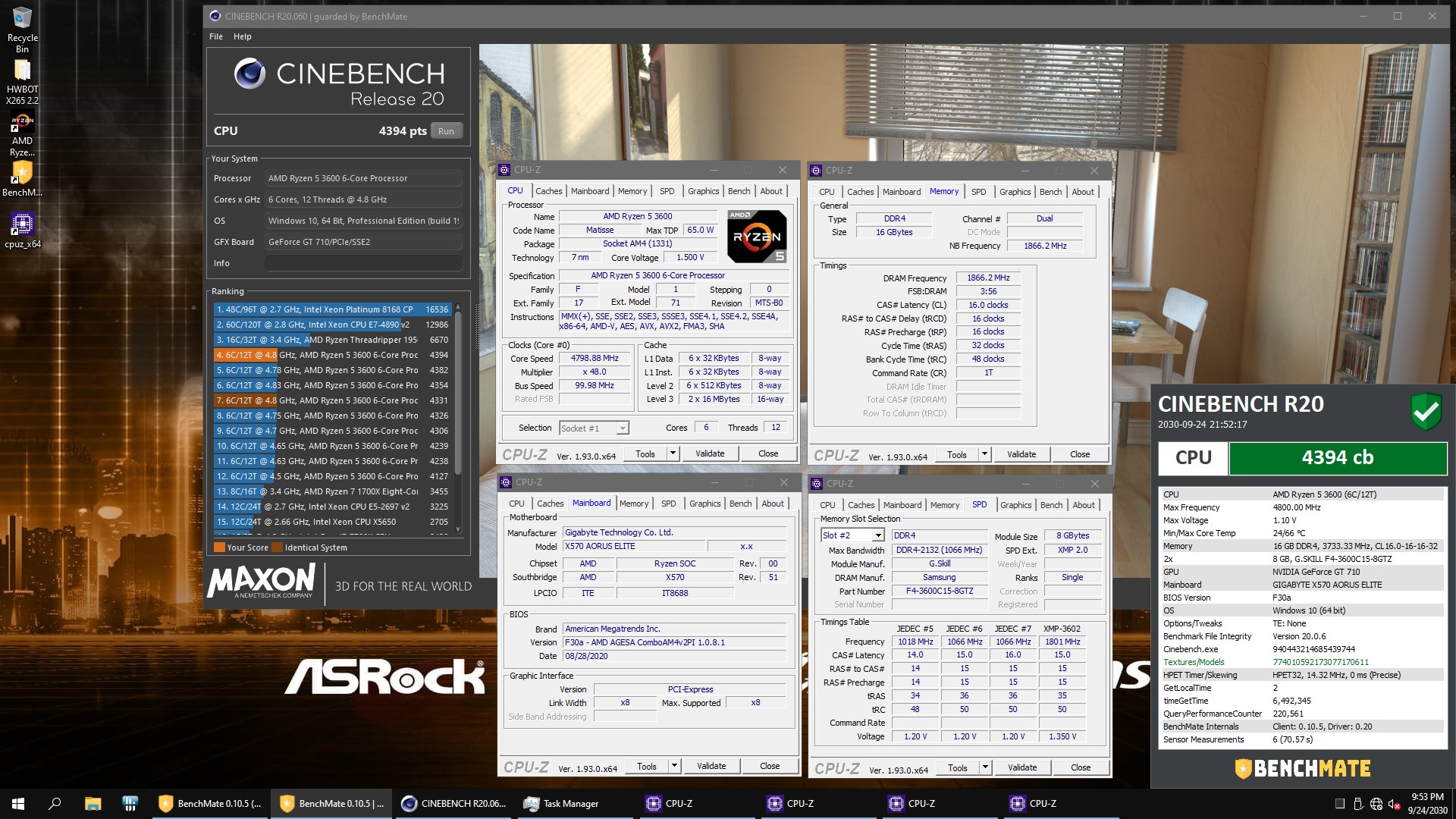
Task: Click the system tray network globe icon
Action: point(1376,804)
